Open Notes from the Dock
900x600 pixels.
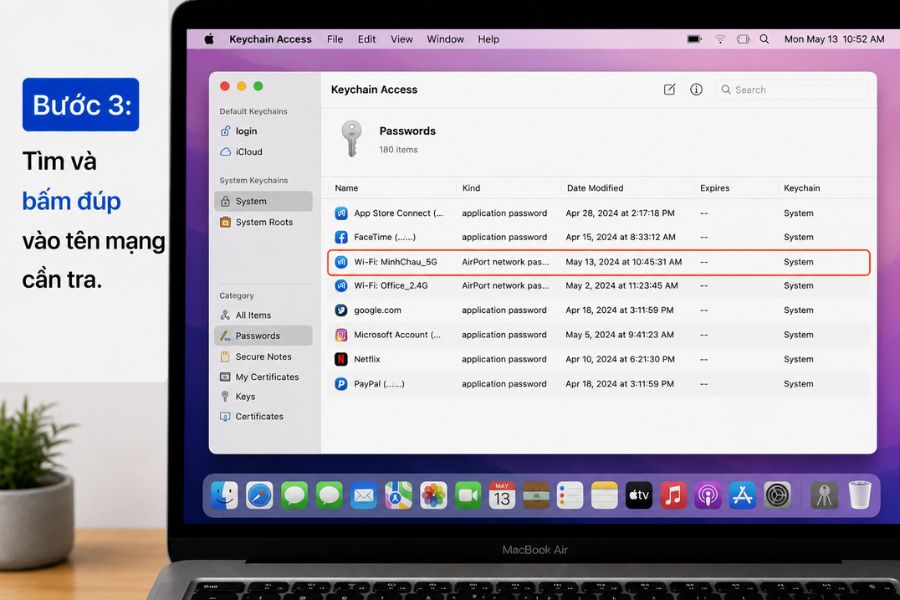click(604, 496)
